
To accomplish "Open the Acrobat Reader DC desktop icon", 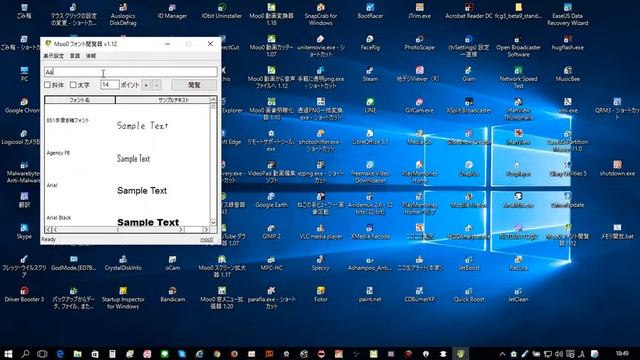I will point(469,12).
